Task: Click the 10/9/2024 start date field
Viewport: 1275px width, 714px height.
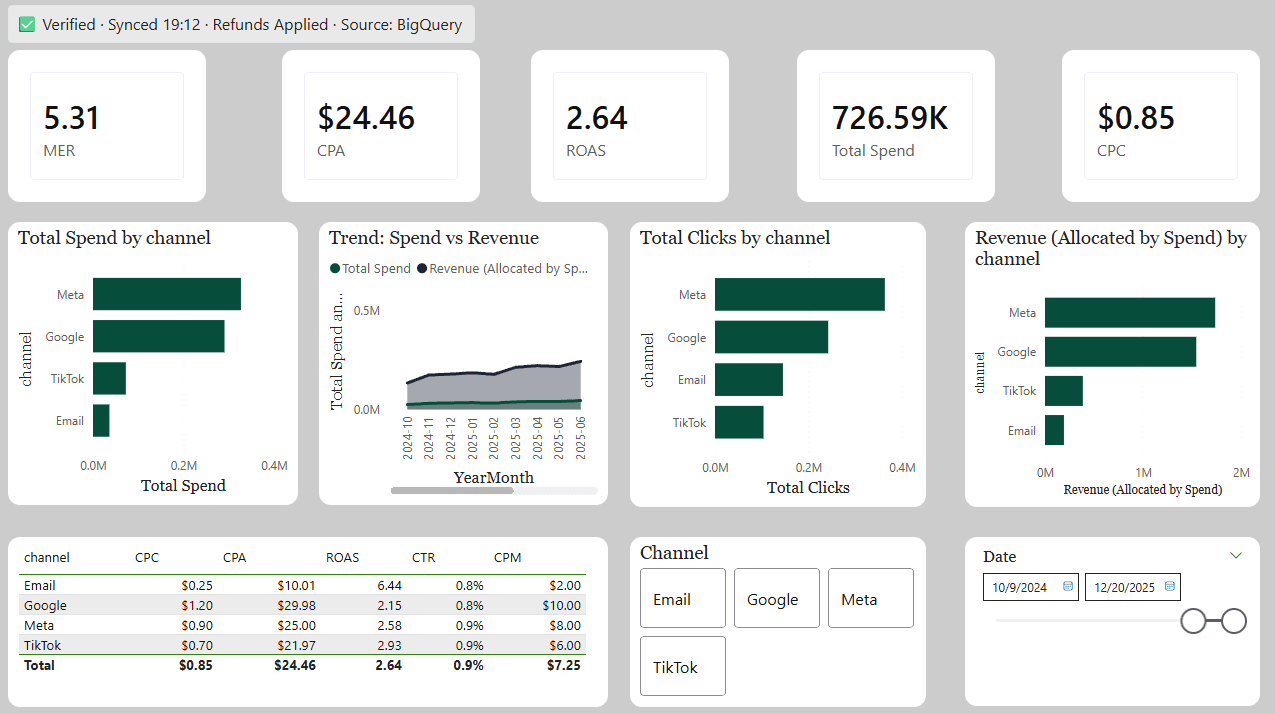Action: click(x=1020, y=587)
